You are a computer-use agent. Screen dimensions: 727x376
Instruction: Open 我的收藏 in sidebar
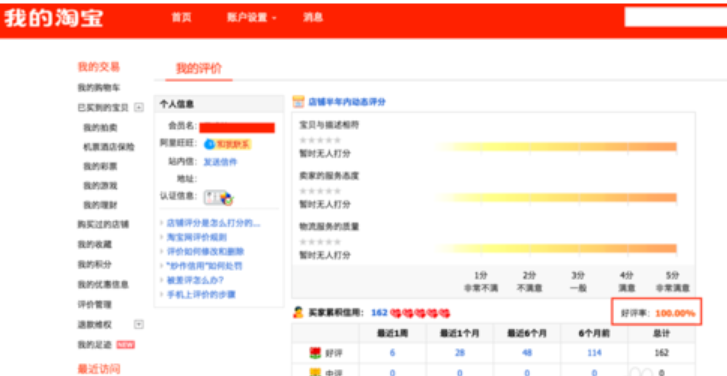click(x=95, y=244)
